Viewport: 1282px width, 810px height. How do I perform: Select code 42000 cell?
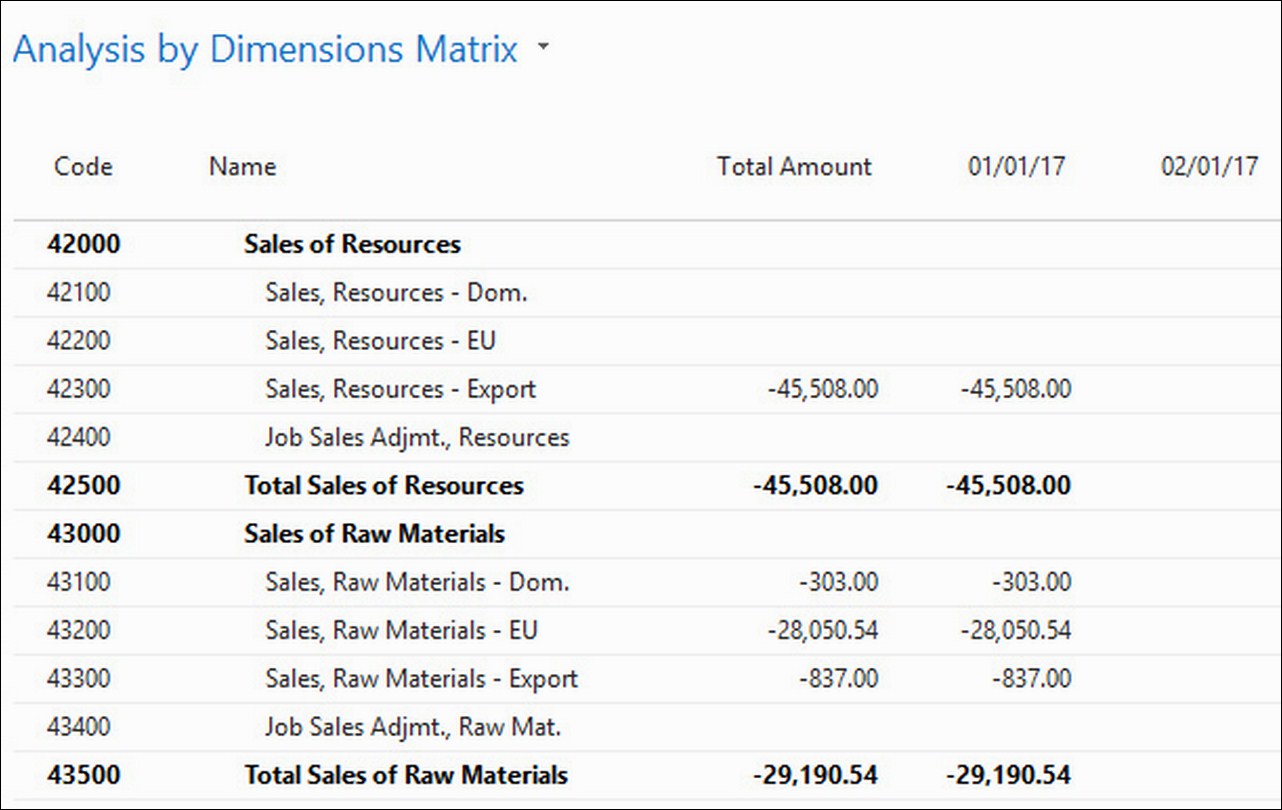[x=83, y=244]
